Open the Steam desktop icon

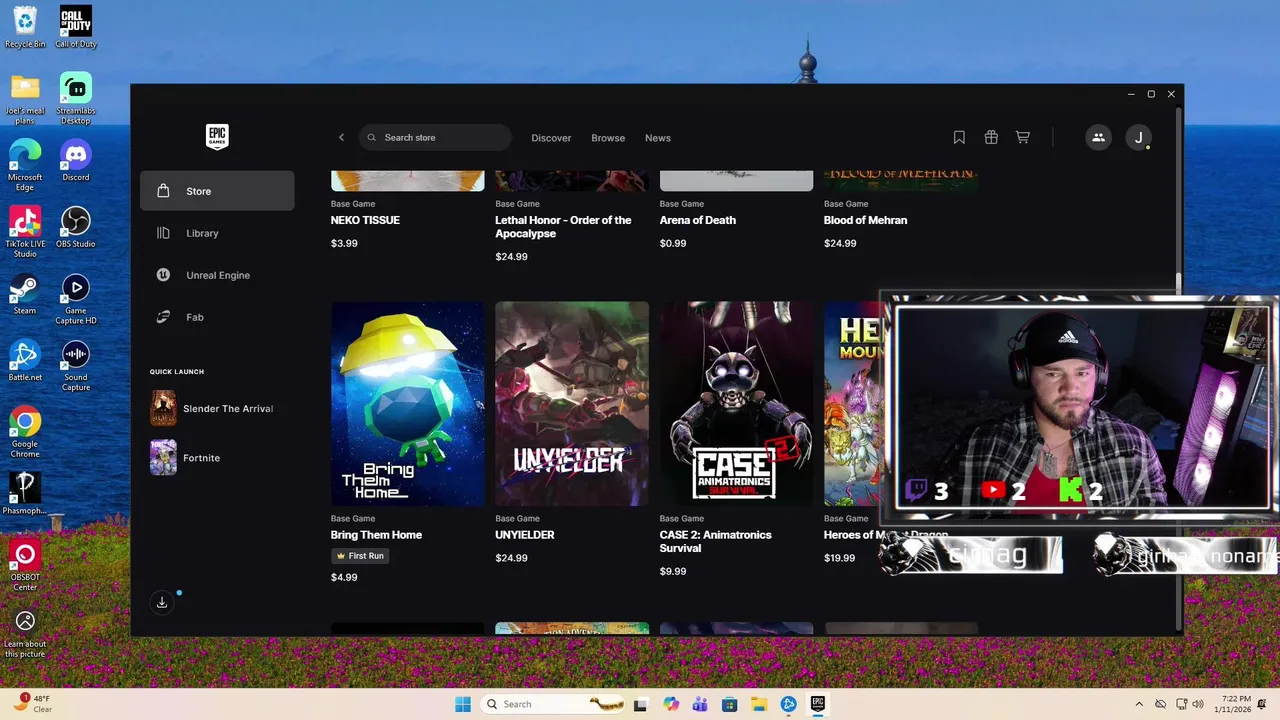coord(25,294)
